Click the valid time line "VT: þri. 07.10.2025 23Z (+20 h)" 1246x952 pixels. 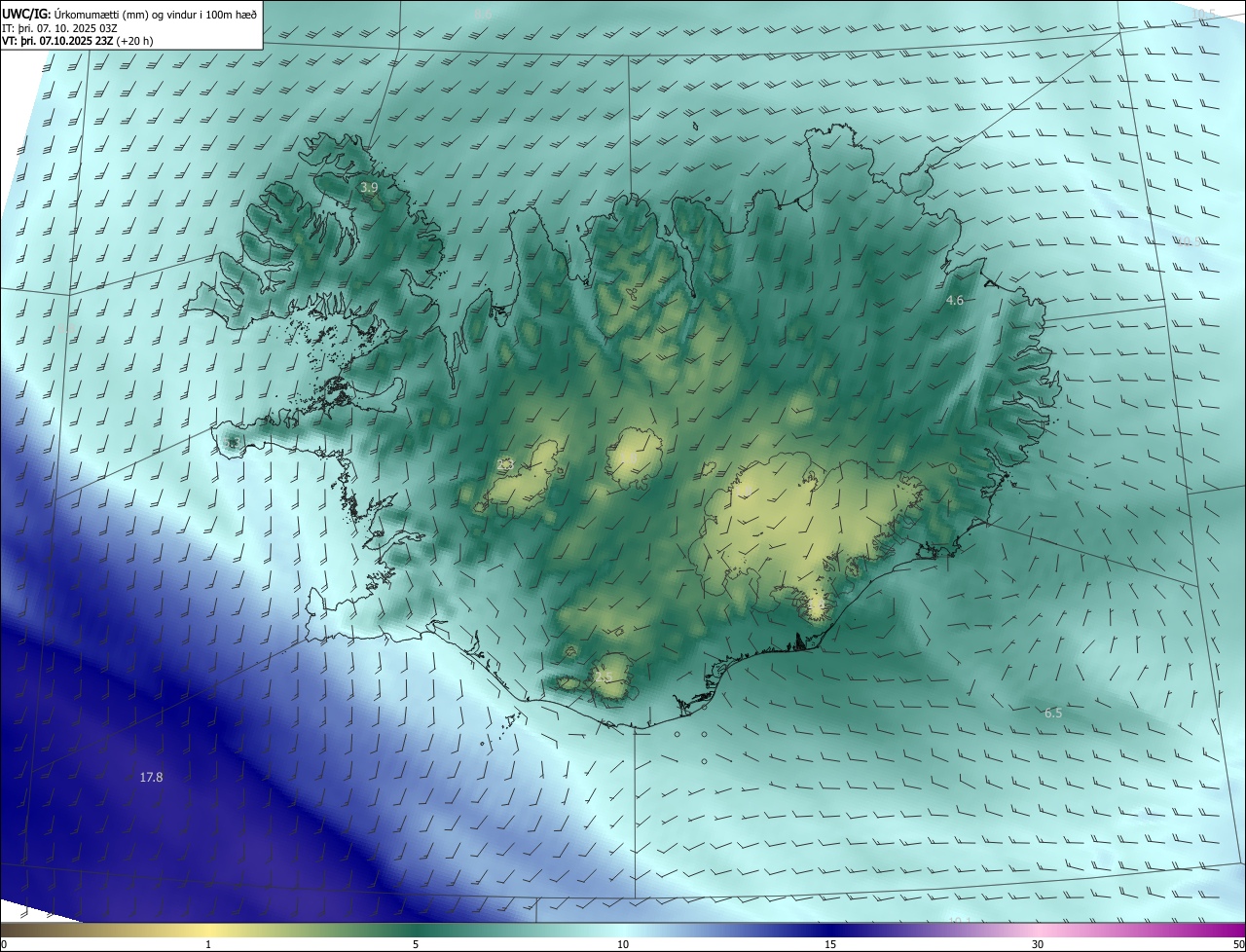pyautogui.click(x=78, y=41)
